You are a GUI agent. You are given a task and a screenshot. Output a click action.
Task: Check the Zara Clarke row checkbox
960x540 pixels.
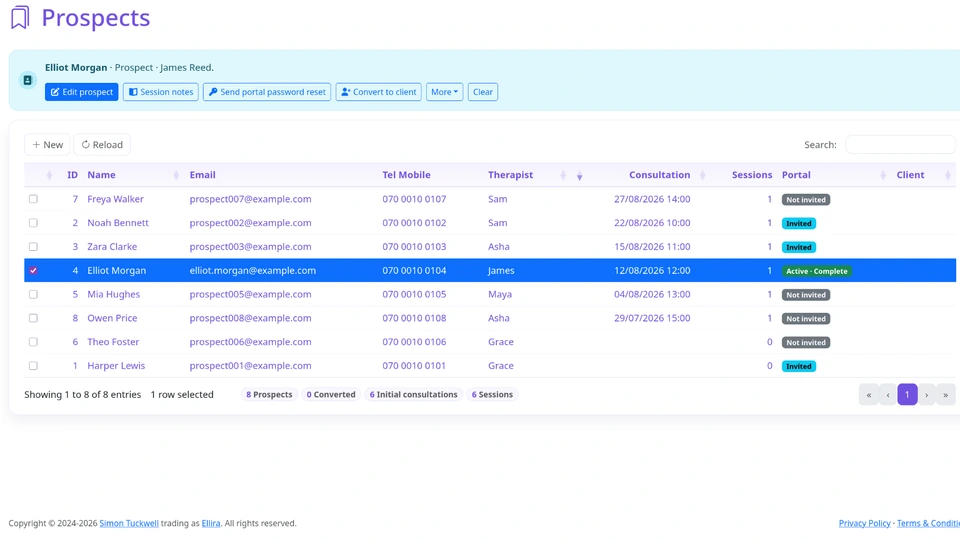point(33,247)
